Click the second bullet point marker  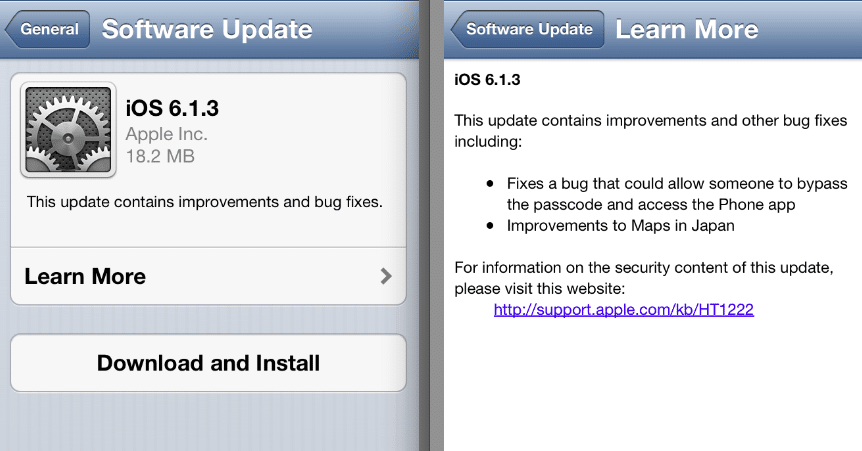(x=490, y=226)
